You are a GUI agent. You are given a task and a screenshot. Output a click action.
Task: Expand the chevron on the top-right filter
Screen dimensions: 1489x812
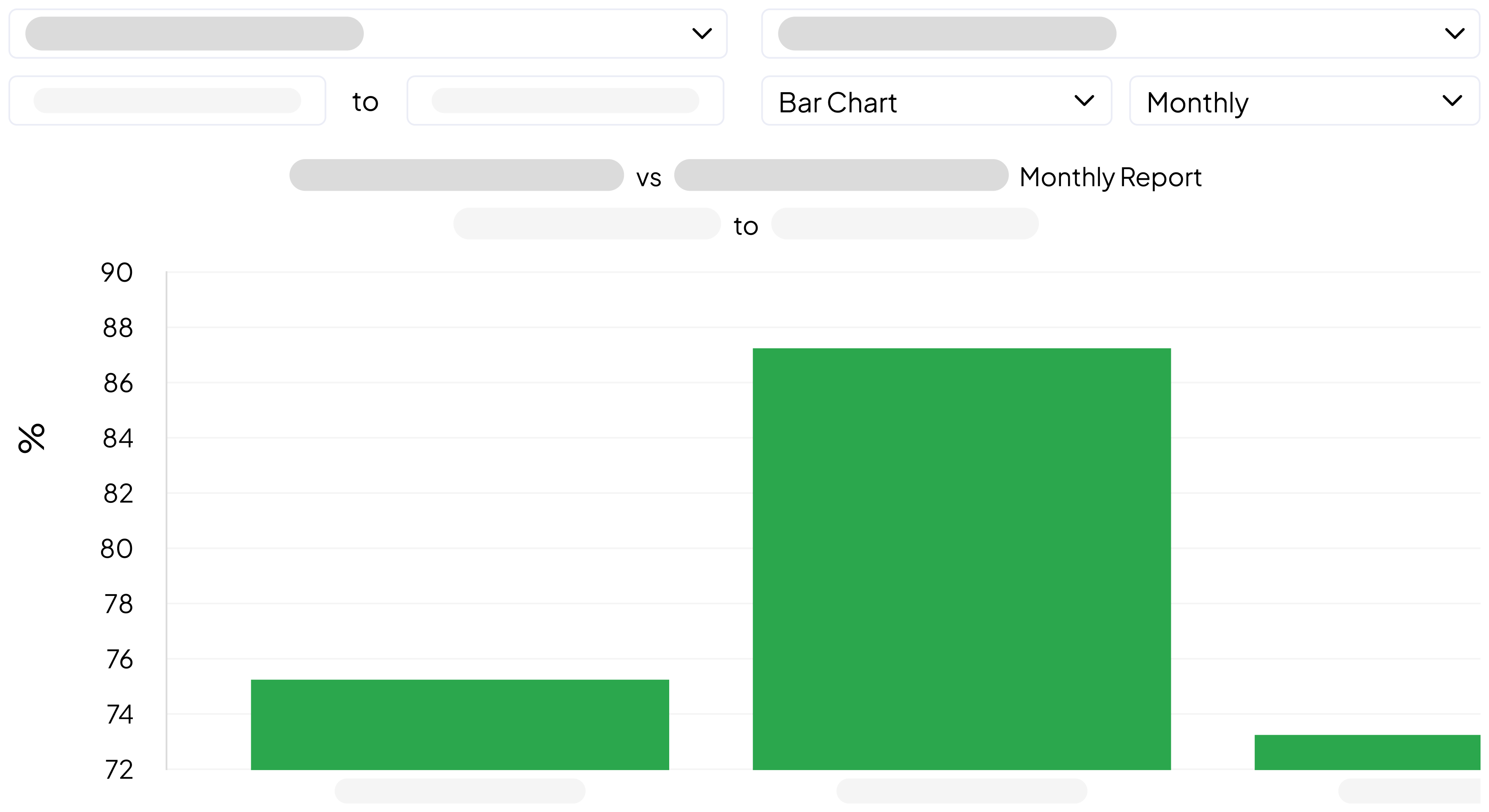click(x=1455, y=33)
